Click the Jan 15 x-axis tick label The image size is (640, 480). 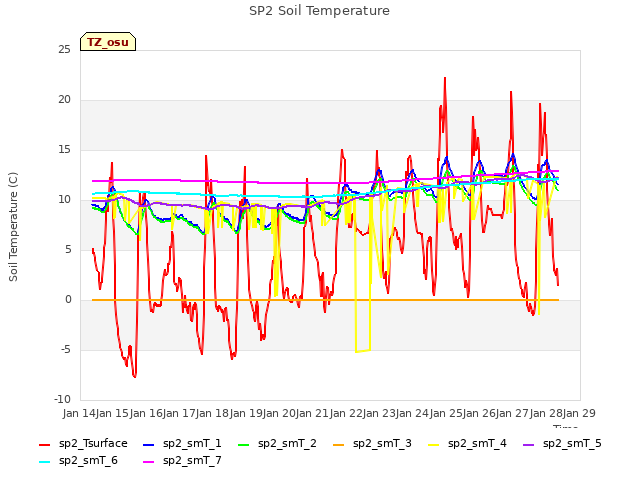(113, 413)
